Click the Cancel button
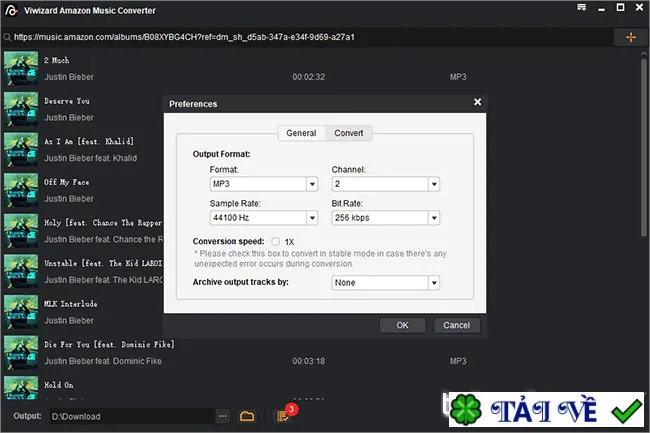The width and height of the screenshot is (650, 433). click(456, 325)
